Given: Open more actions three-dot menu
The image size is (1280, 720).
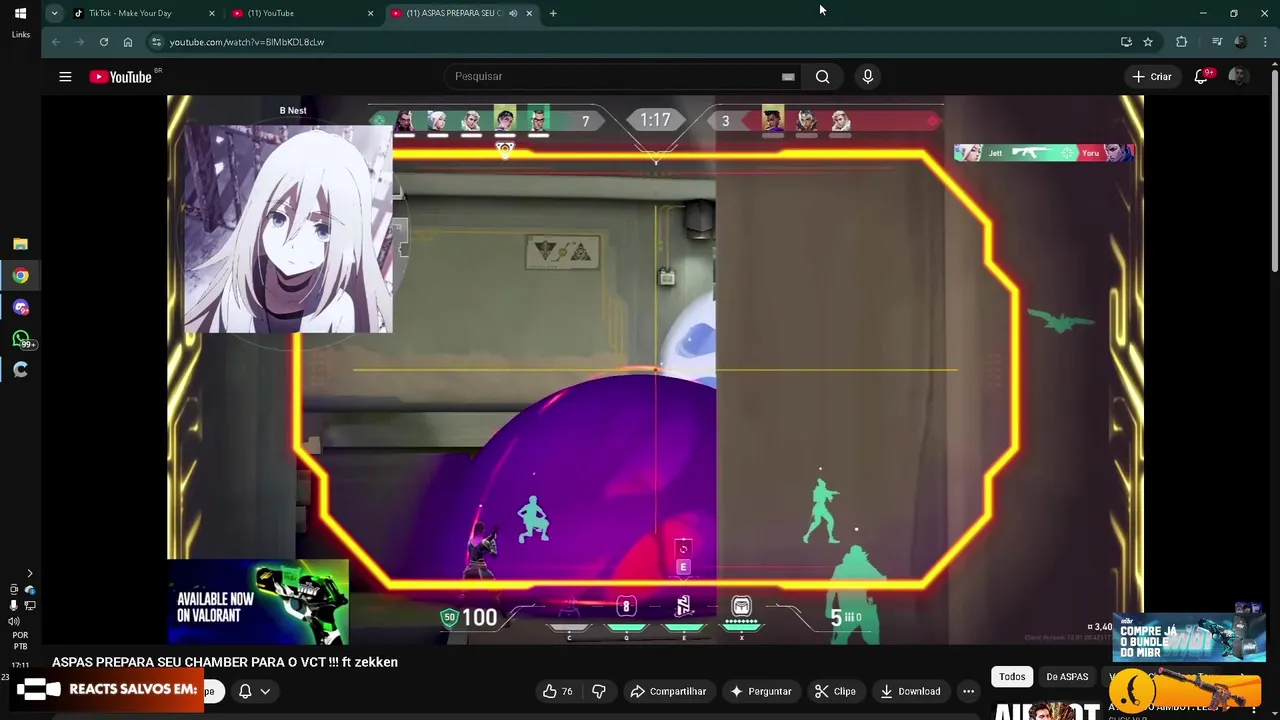Looking at the screenshot, I should [x=968, y=691].
